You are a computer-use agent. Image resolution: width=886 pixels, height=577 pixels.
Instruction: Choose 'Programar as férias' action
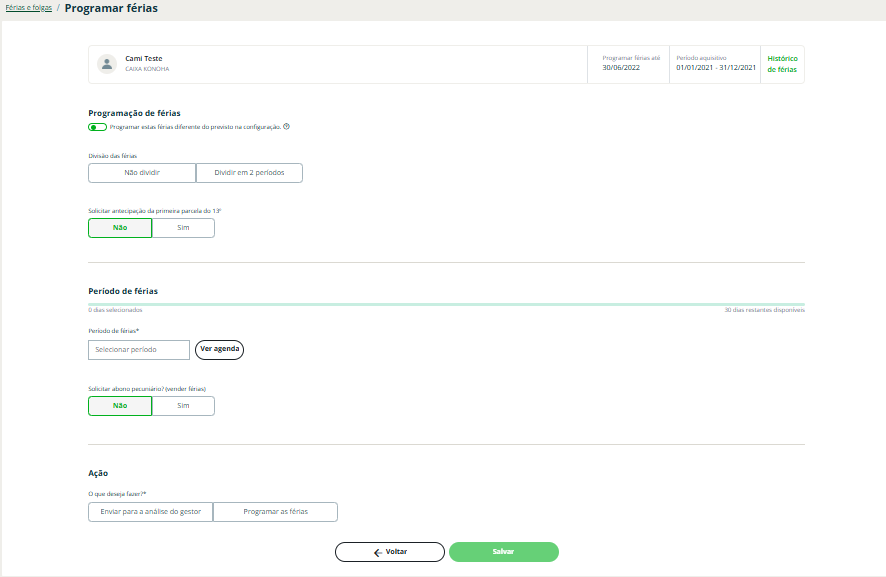275,512
